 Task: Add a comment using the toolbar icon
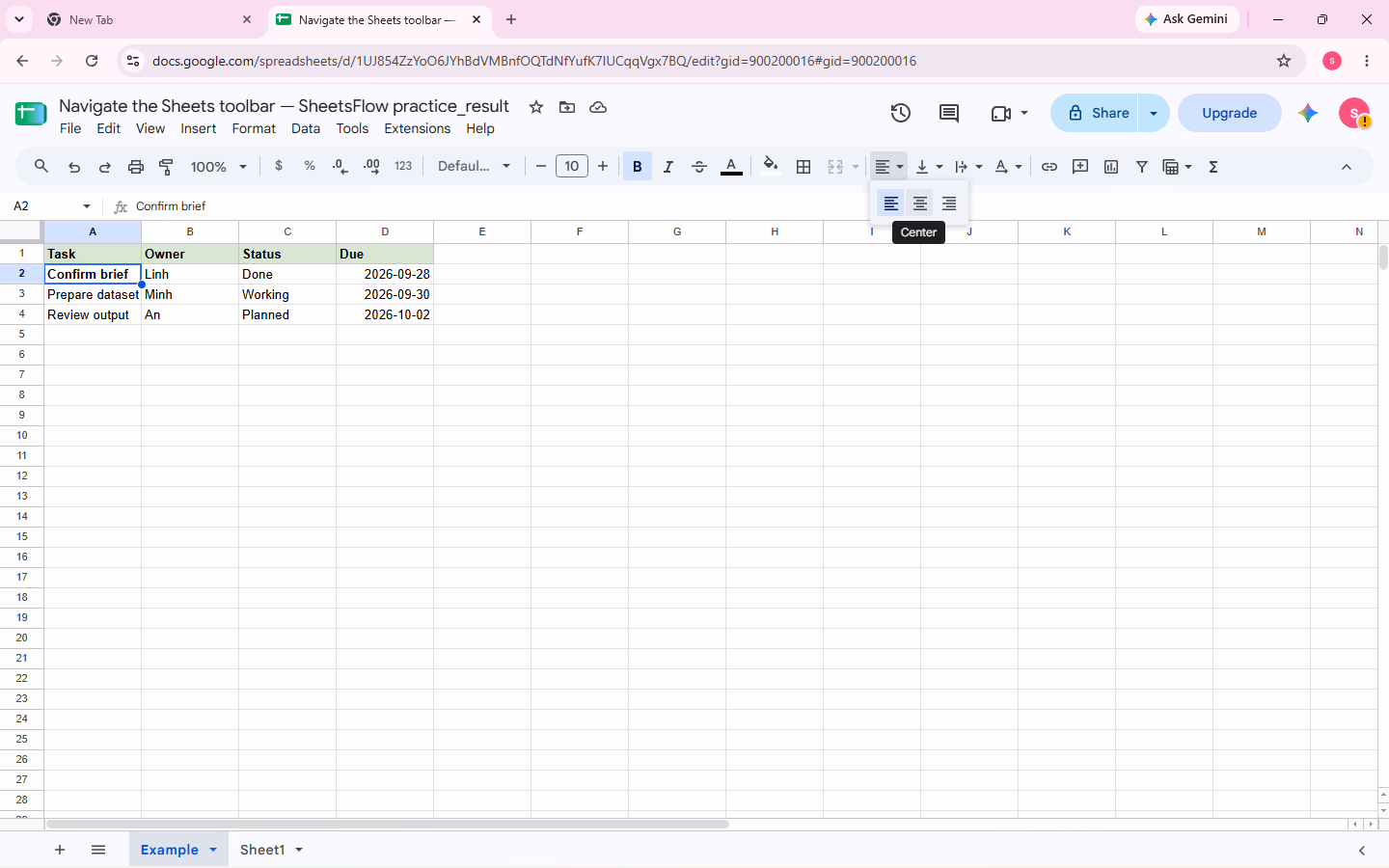(x=1080, y=167)
